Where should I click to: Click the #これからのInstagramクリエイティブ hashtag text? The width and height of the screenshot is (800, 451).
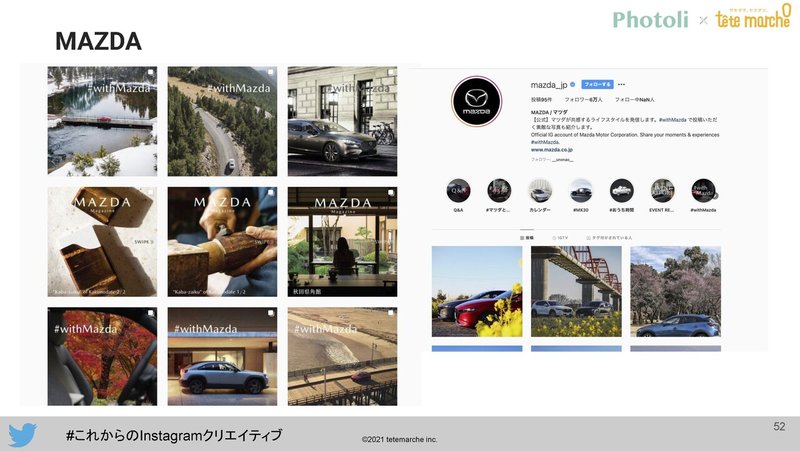173,435
